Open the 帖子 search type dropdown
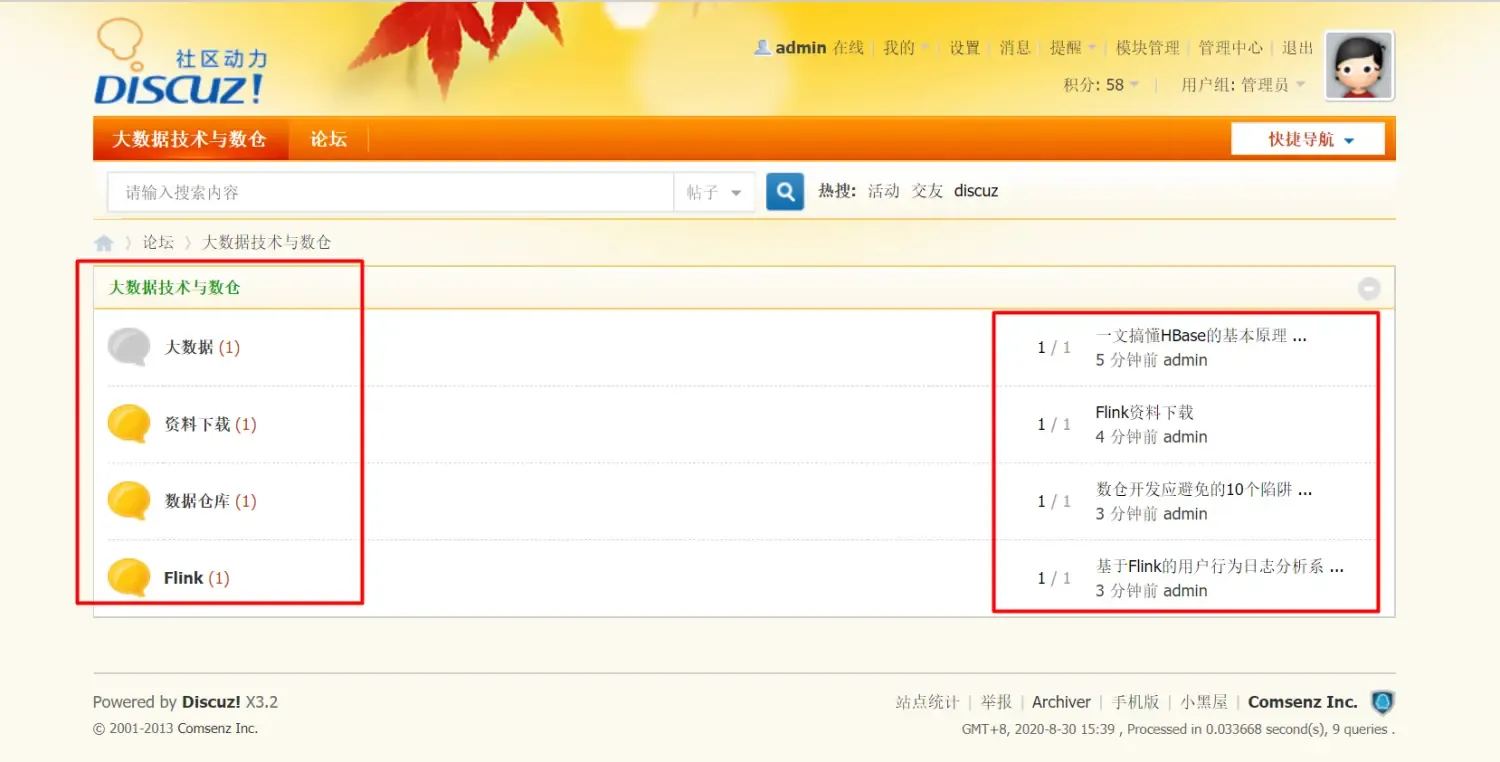Image resolution: width=1500 pixels, height=762 pixels. (x=713, y=191)
